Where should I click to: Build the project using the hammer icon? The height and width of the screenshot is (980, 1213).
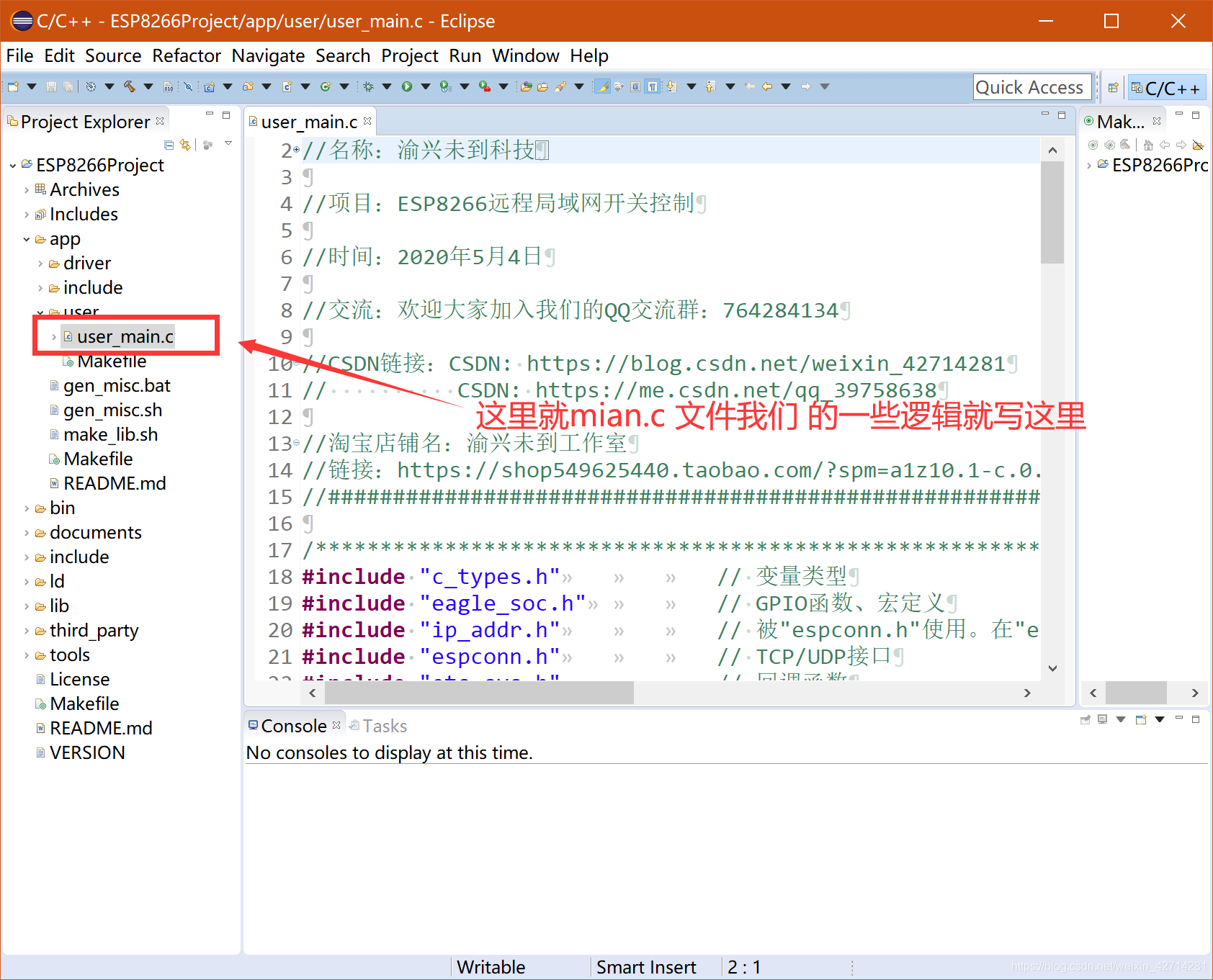coord(128,86)
